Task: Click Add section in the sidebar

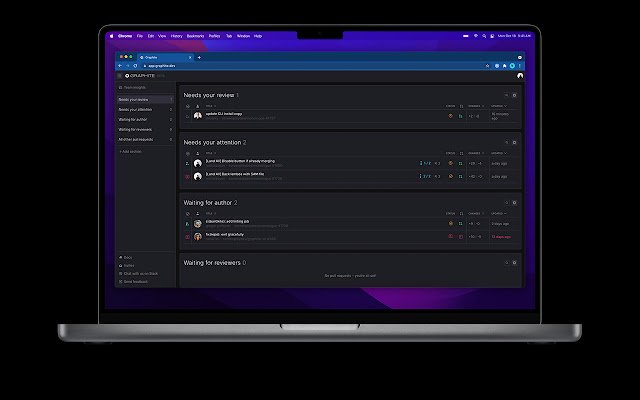Action: tap(130, 151)
